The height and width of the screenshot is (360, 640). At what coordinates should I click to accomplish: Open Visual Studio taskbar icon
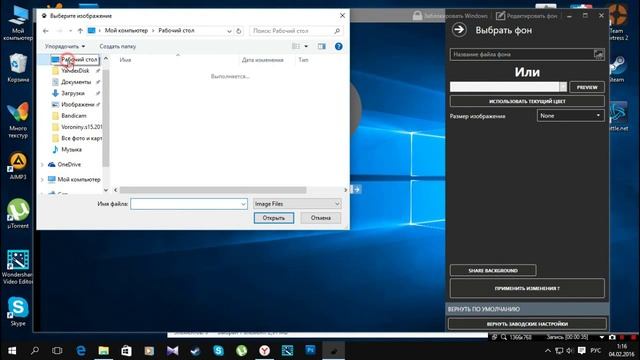(172, 351)
